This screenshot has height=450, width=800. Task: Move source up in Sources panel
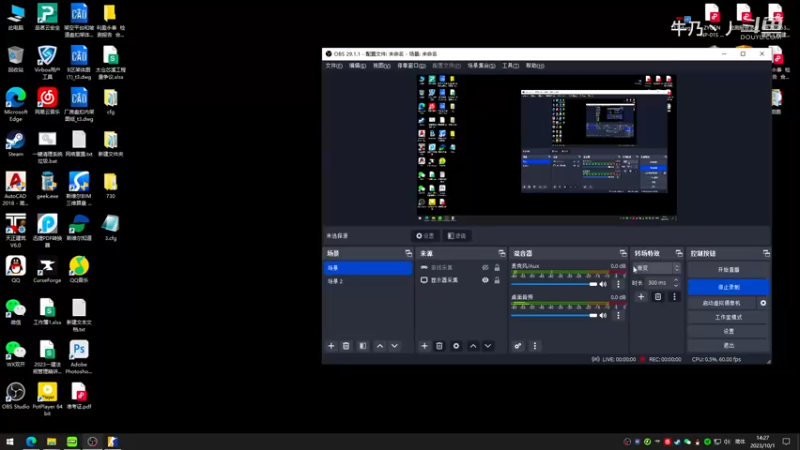click(473, 346)
